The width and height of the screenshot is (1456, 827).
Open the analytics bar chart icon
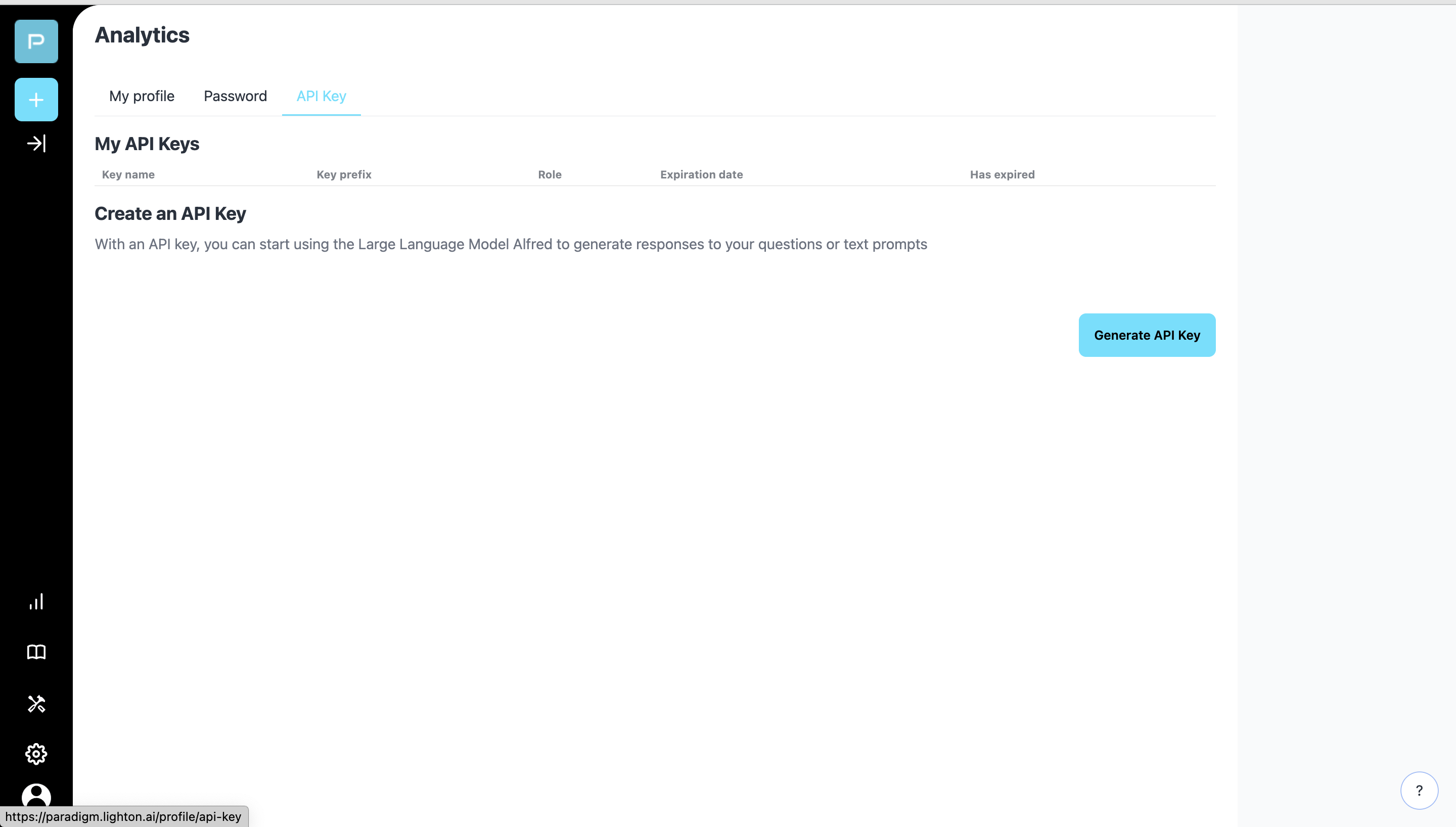tap(36, 602)
